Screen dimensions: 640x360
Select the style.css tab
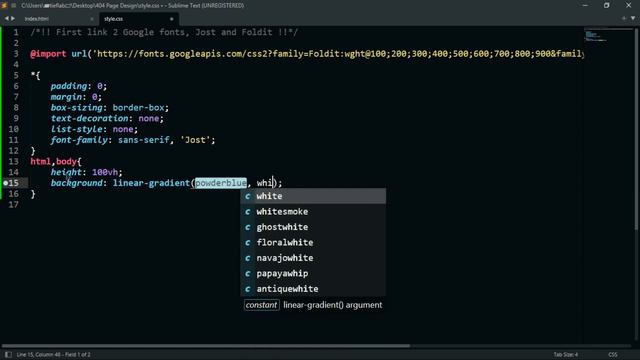click(x=113, y=19)
